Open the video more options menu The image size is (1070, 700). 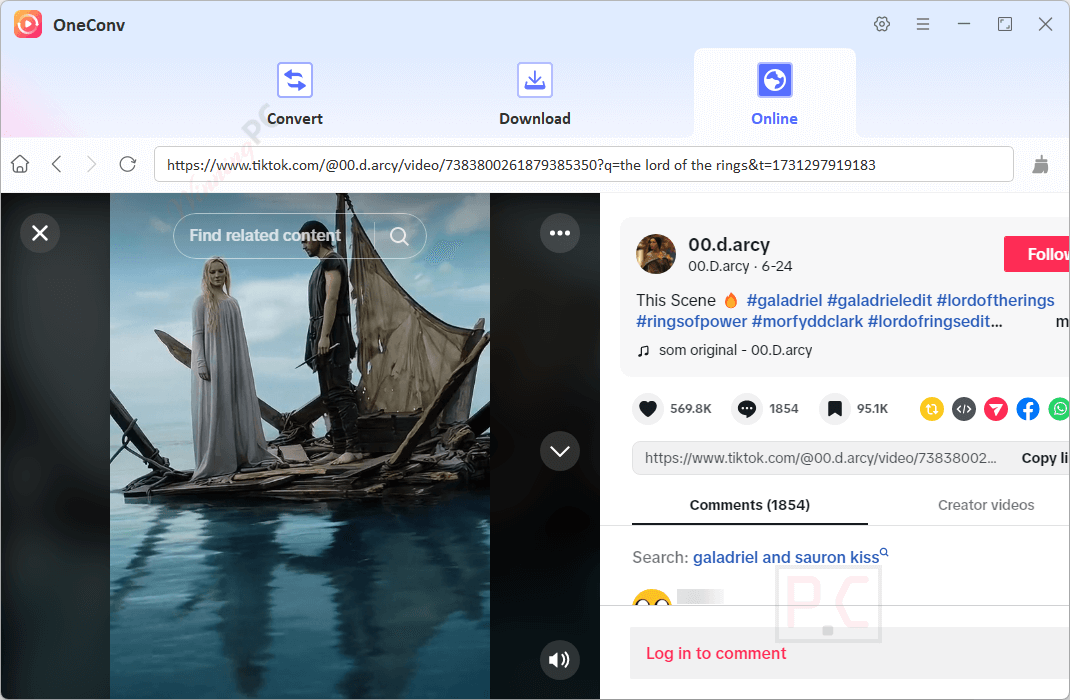[x=560, y=233]
